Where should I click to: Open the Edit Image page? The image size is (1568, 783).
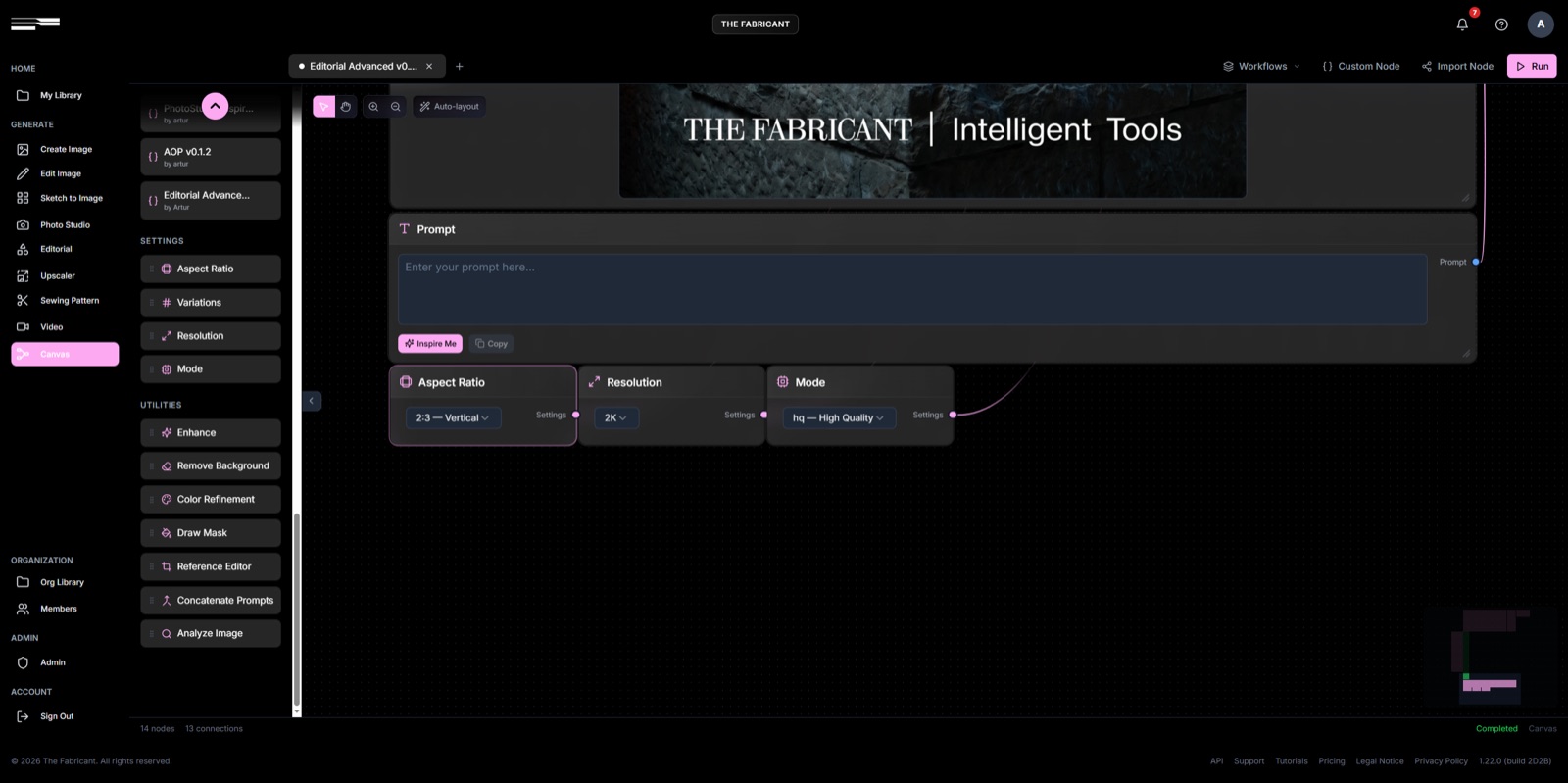pyautogui.click(x=60, y=173)
